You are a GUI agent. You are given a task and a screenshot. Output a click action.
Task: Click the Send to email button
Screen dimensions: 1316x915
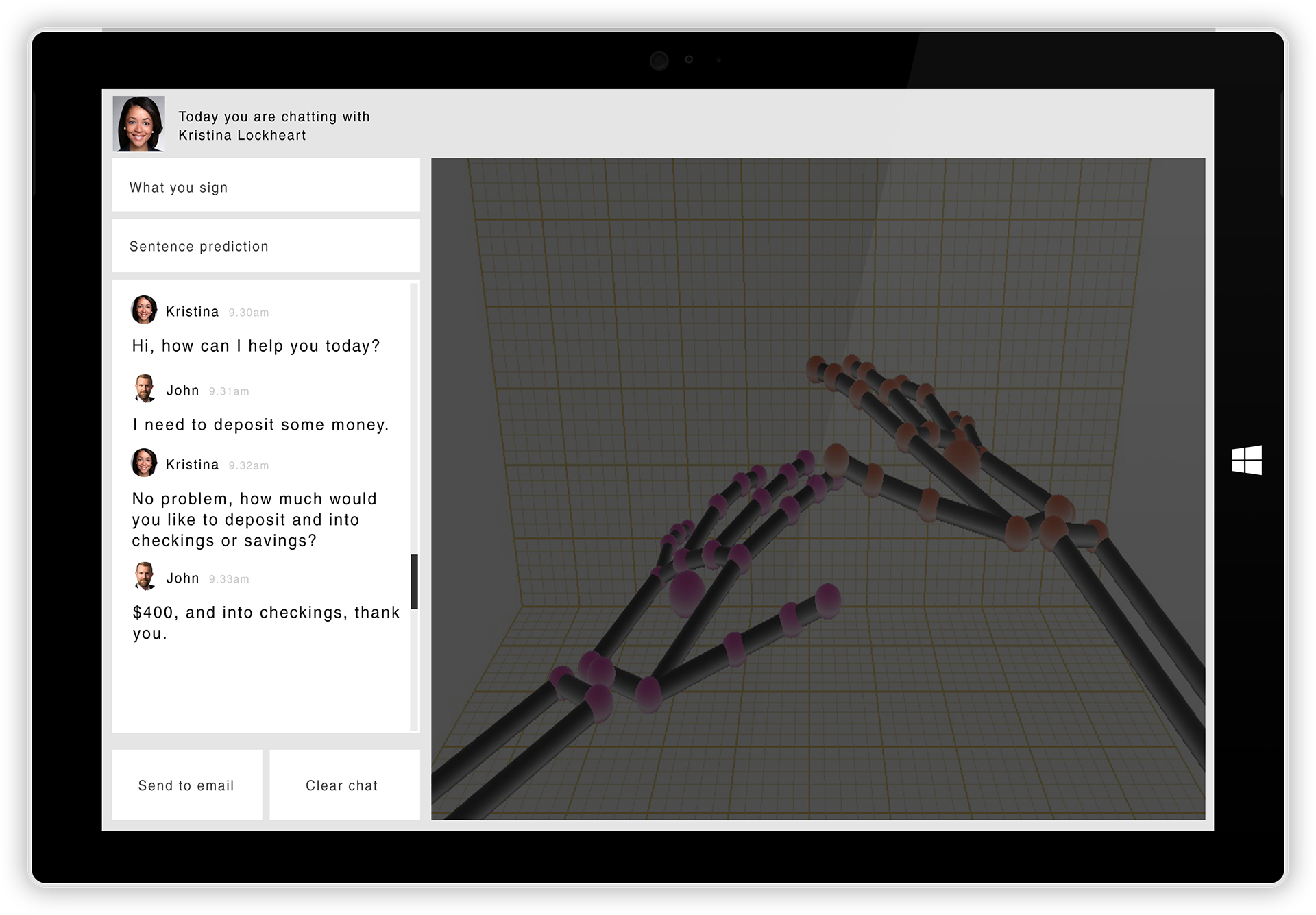tap(186, 785)
